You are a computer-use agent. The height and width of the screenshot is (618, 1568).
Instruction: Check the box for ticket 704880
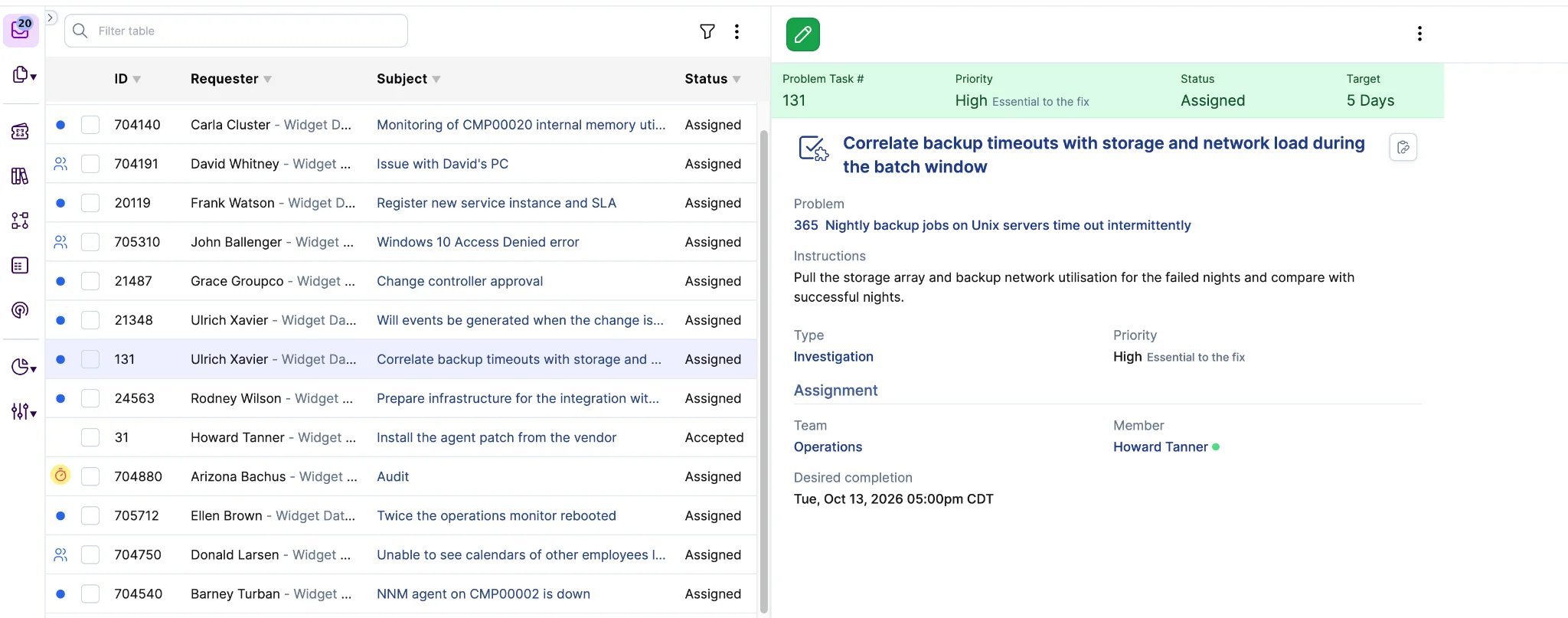point(90,476)
